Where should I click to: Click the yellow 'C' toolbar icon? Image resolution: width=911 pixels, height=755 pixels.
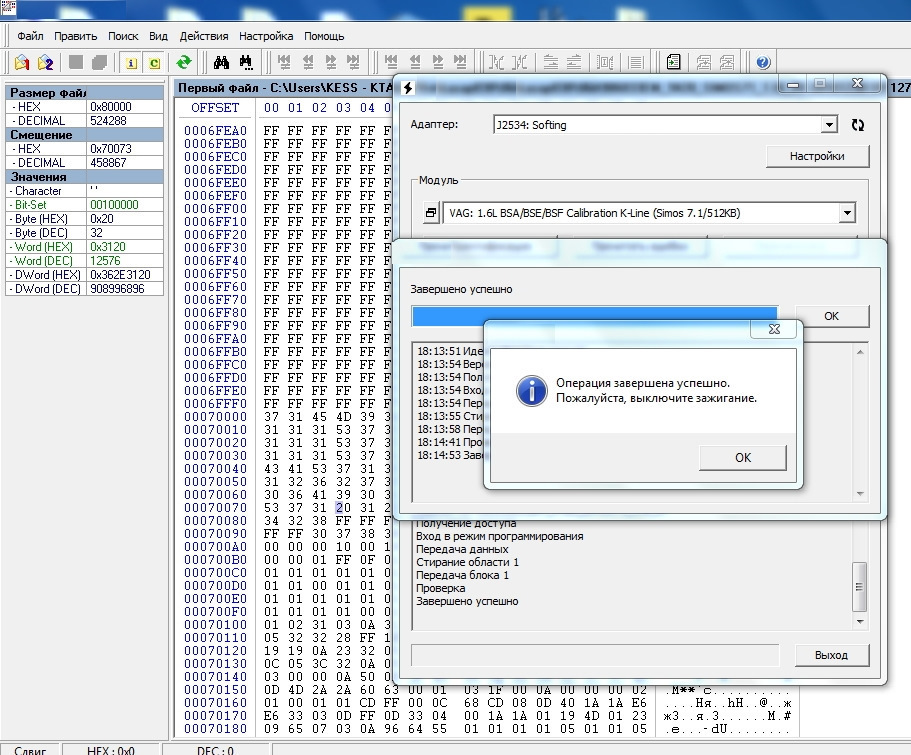tap(155, 63)
